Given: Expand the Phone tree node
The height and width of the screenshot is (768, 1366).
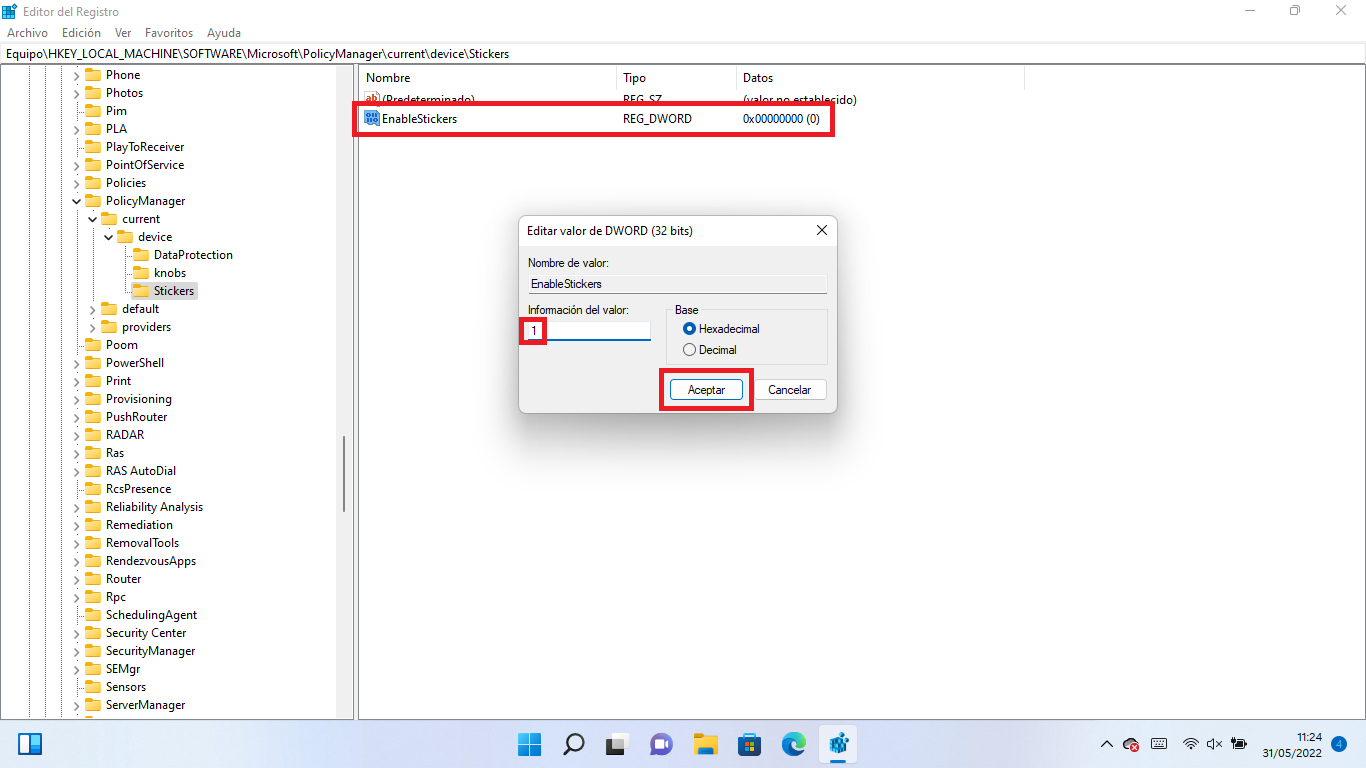Looking at the screenshot, I should 76,75.
